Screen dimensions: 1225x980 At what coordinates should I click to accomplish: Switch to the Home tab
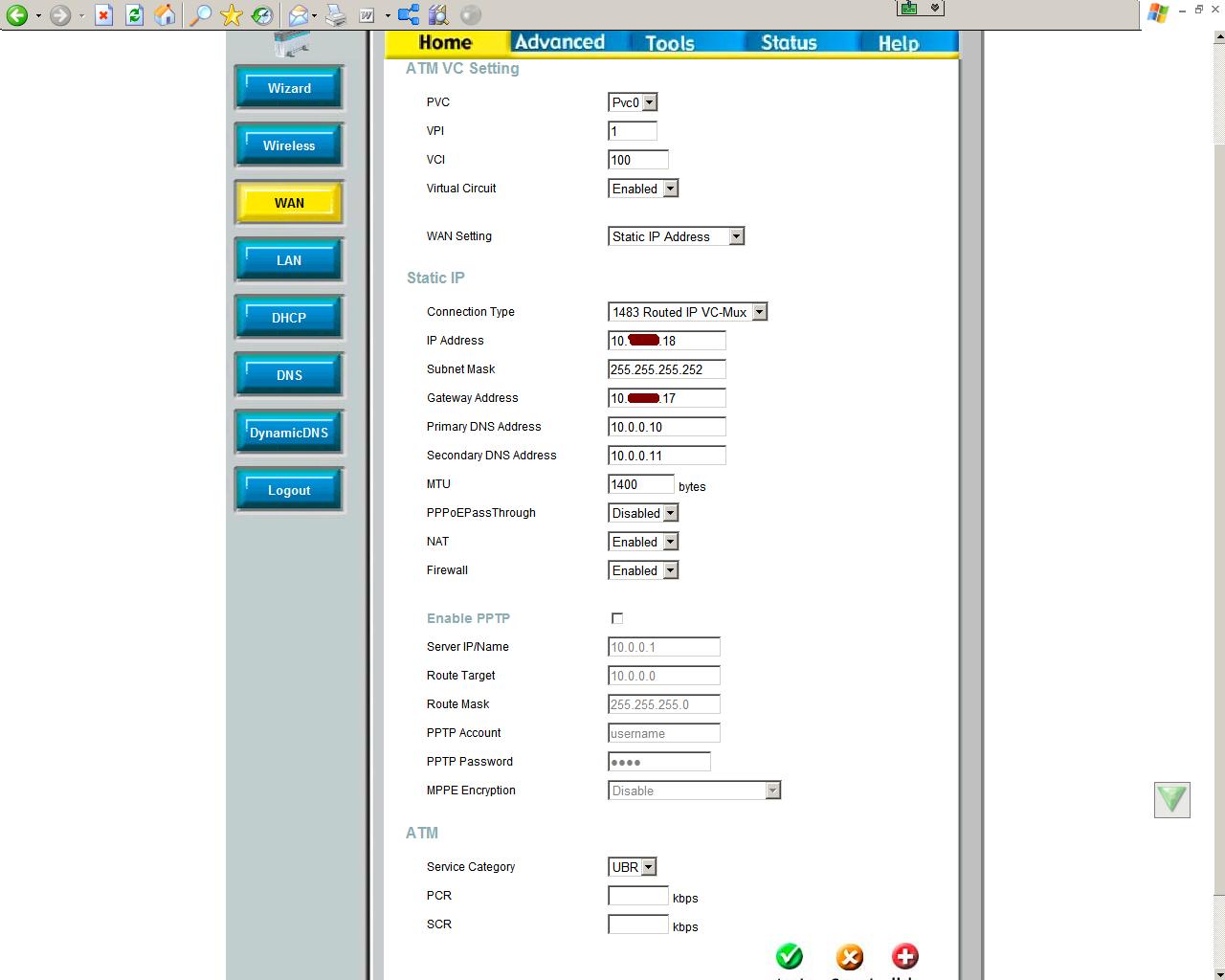[x=445, y=42]
